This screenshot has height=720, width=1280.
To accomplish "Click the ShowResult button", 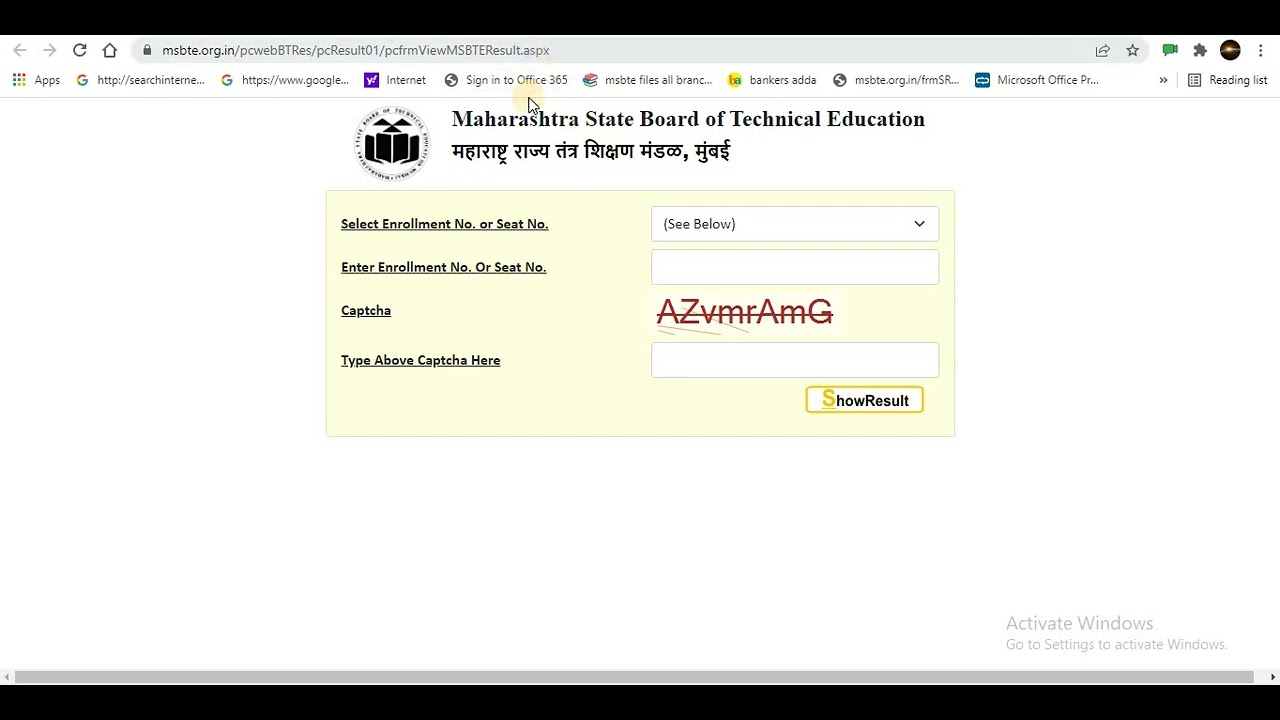I will pos(865,400).
